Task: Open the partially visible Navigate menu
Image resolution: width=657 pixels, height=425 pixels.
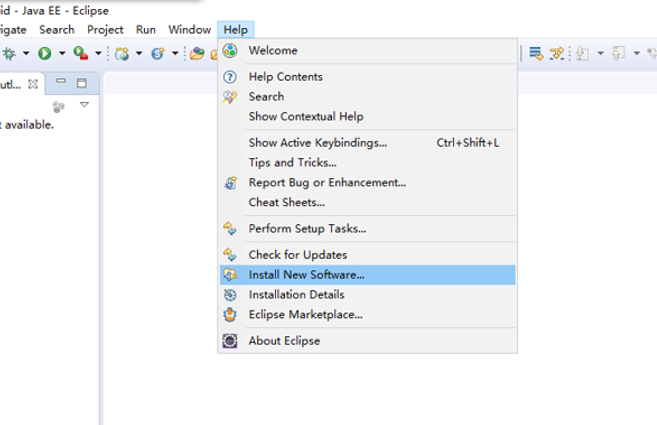Action: 13,30
